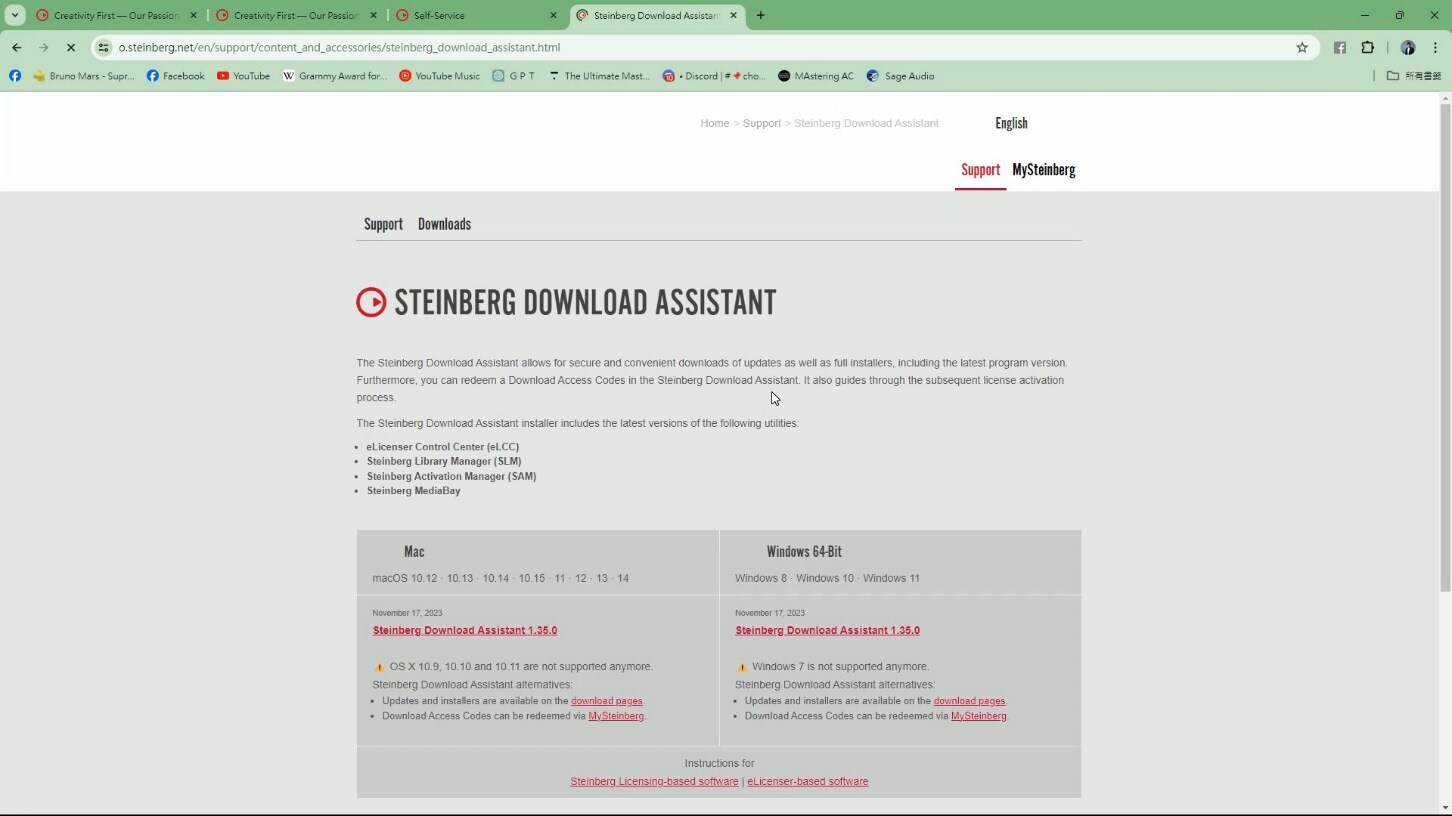Open eLicenser-based software instructions link
This screenshot has width=1452, height=816.
pos(807,781)
